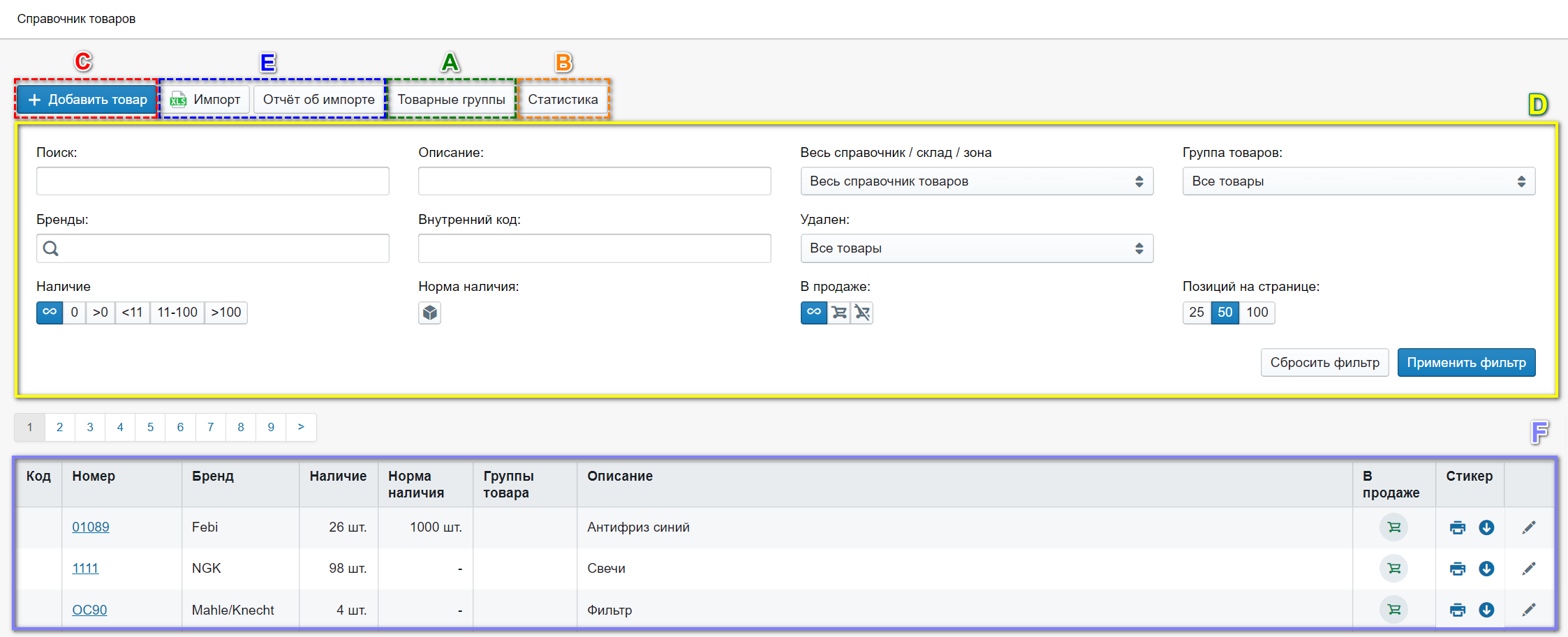Screen dimensions: 1568x637
Task: Click the printer icon for item 01089
Action: (1457, 527)
